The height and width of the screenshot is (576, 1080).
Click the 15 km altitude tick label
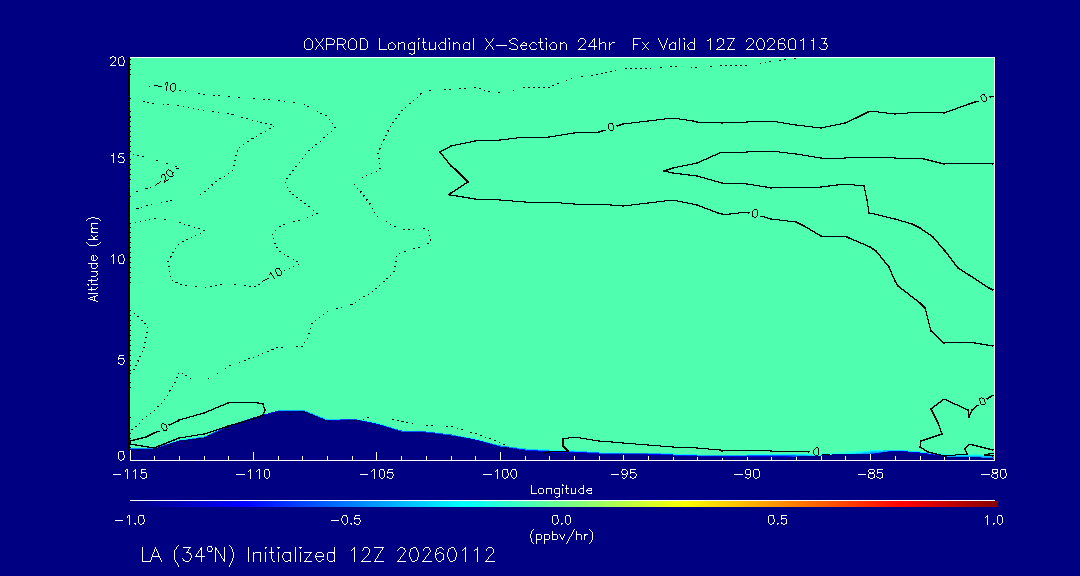click(115, 159)
